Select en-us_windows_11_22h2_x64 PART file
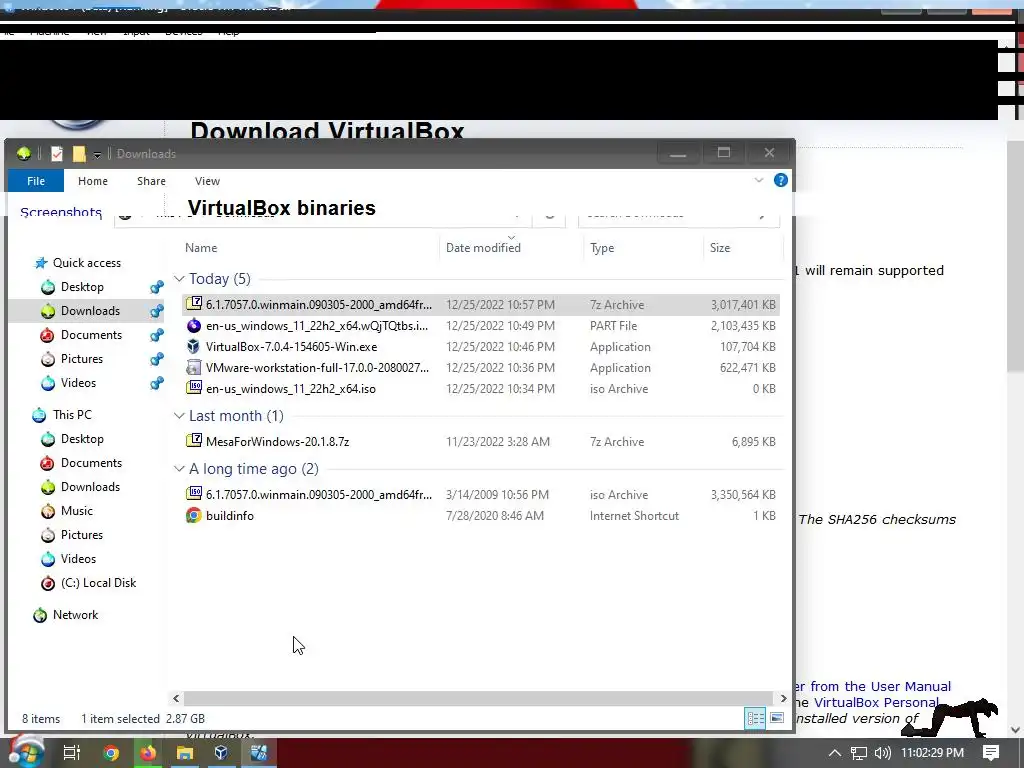 click(481, 325)
